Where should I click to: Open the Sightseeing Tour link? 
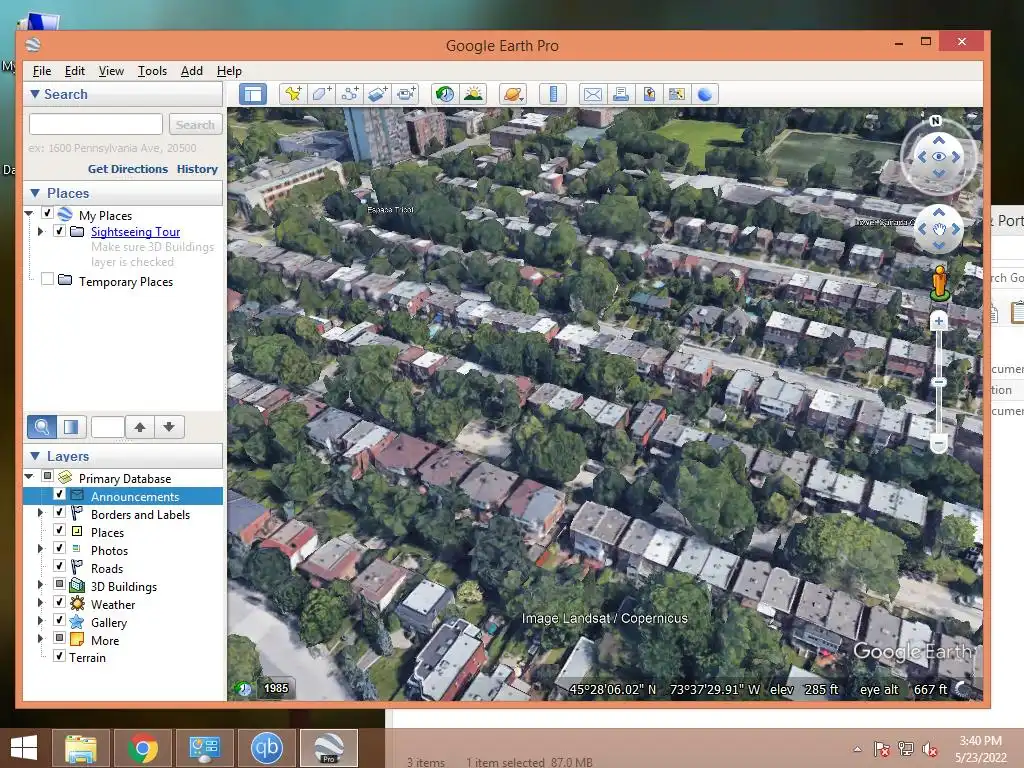click(x=135, y=232)
